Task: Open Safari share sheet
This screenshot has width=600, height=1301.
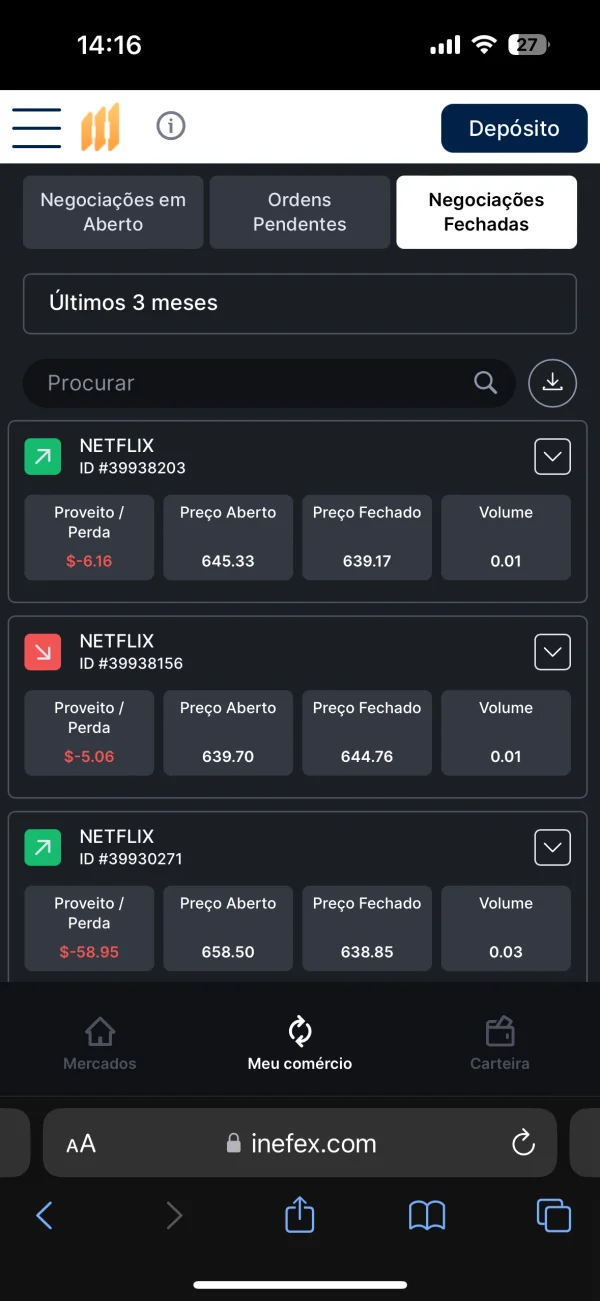Action: click(x=300, y=1215)
